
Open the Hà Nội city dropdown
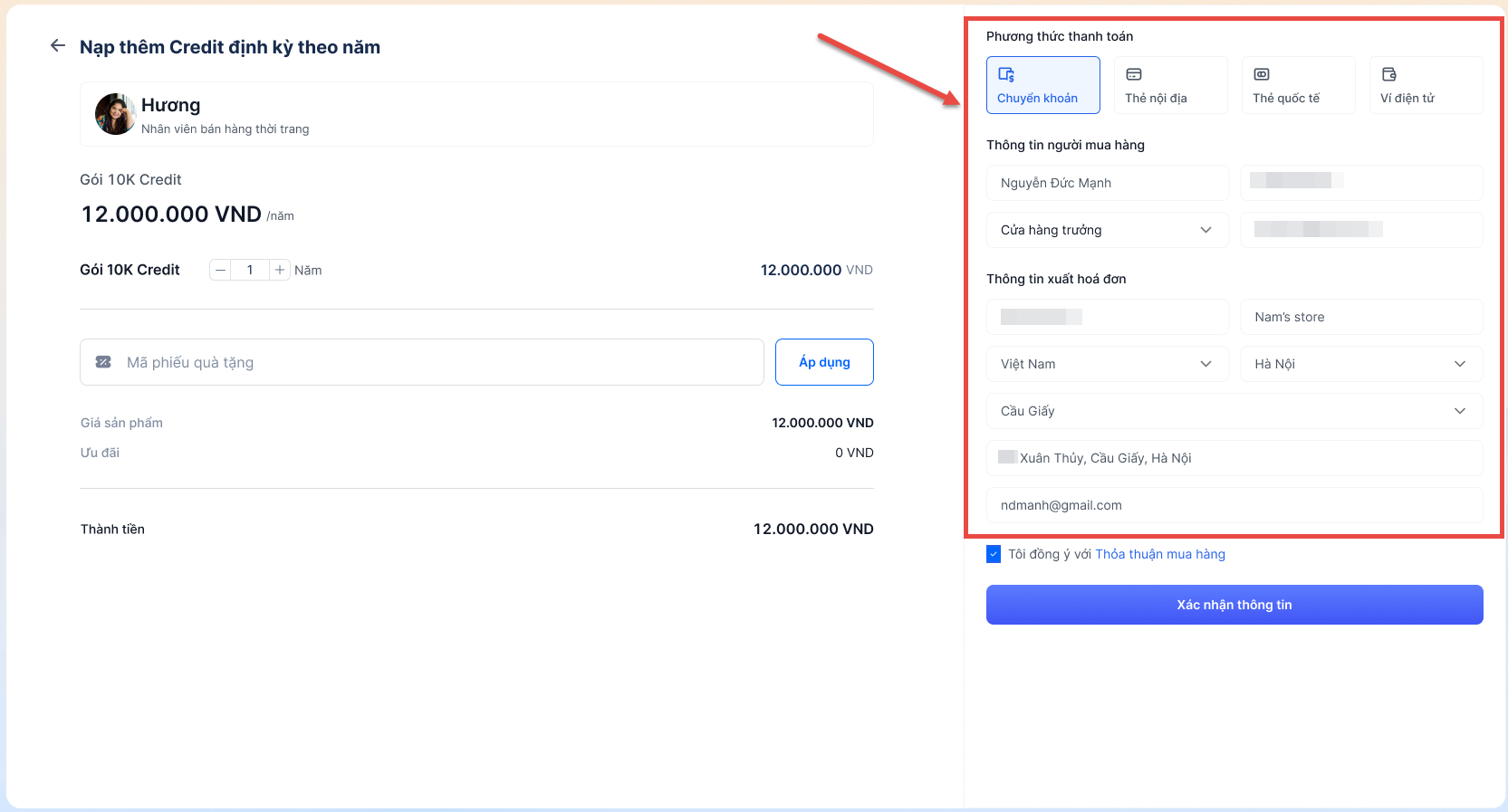(x=1360, y=364)
